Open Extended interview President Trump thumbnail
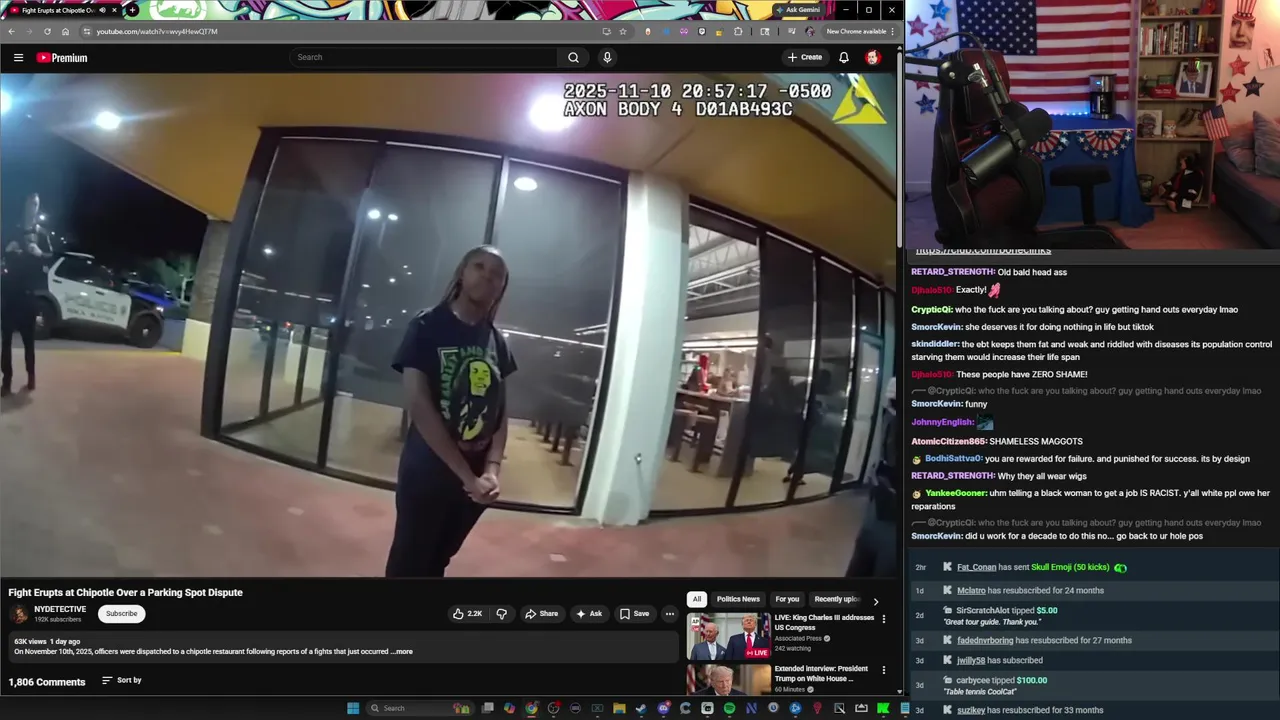This screenshot has height=720, width=1280. 729,680
